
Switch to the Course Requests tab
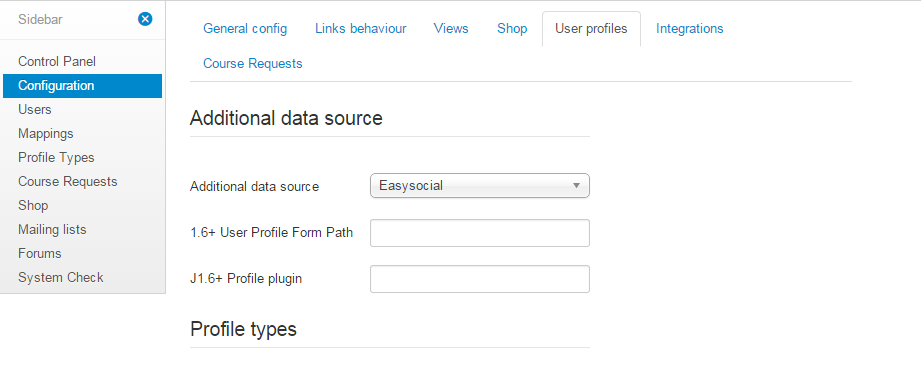pyautogui.click(x=253, y=63)
